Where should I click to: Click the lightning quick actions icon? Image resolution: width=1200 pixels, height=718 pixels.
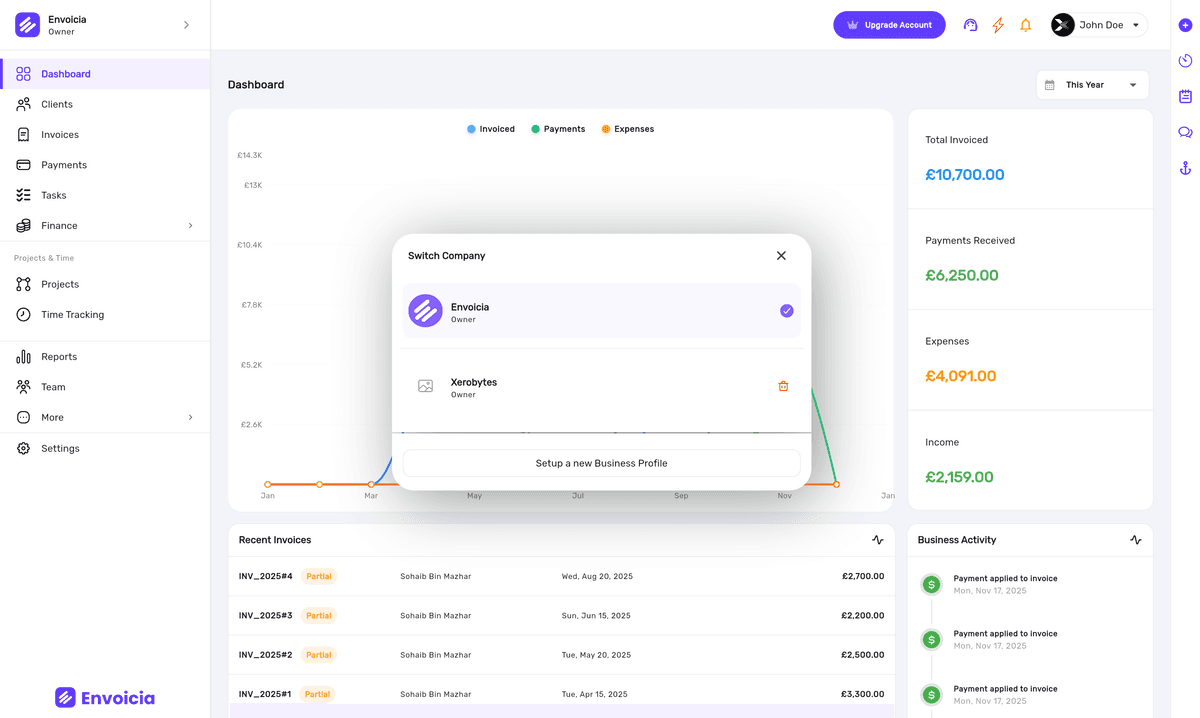pyautogui.click(x=998, y=25)
